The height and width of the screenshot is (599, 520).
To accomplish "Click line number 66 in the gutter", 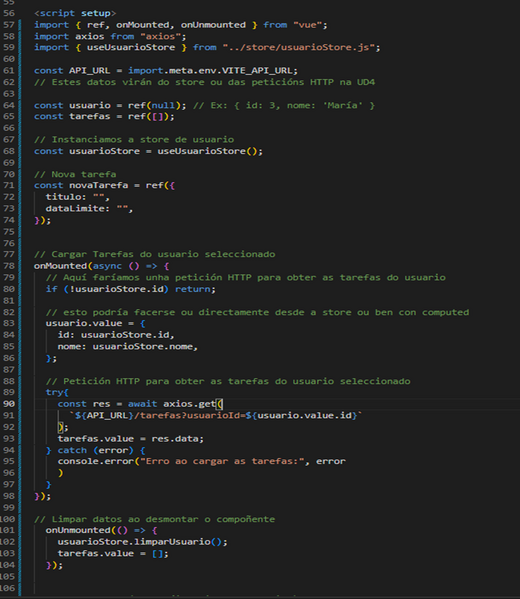I will point(9,128).
